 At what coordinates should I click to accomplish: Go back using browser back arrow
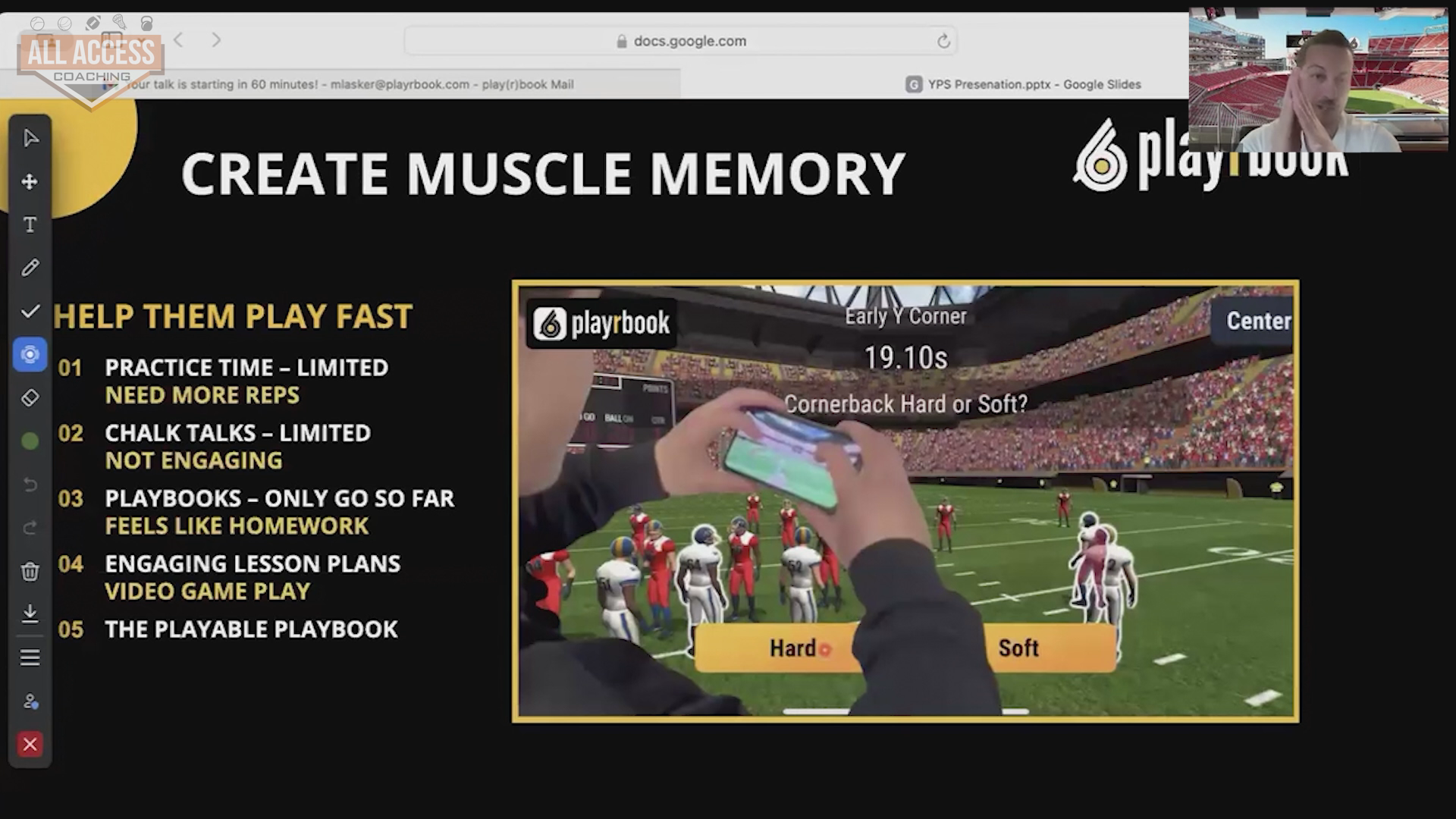(178, 39)
